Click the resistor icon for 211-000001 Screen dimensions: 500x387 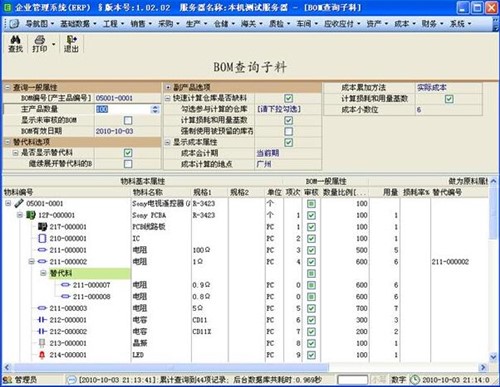click(42, 250)
